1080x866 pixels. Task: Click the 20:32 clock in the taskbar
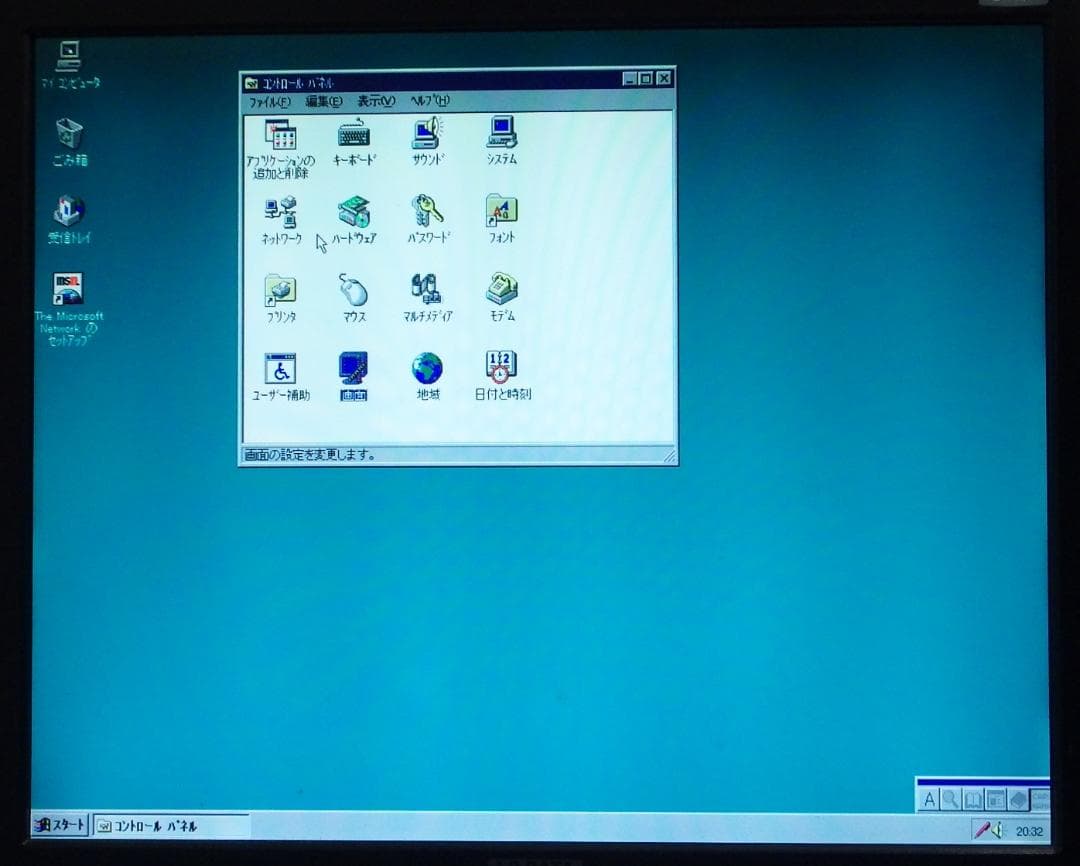[x=1028, y=829]
